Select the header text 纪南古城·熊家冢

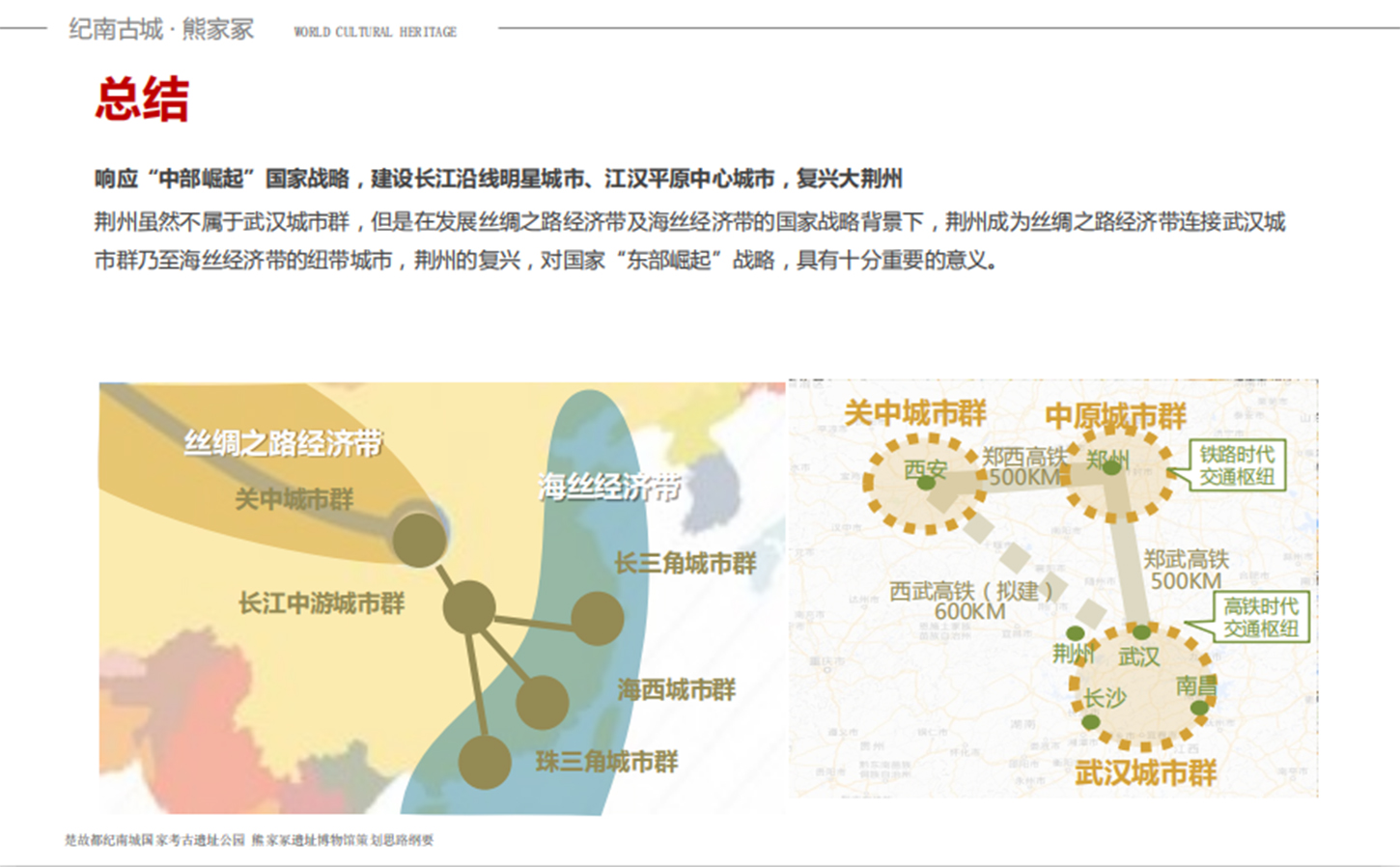click(x=161, y=29)
